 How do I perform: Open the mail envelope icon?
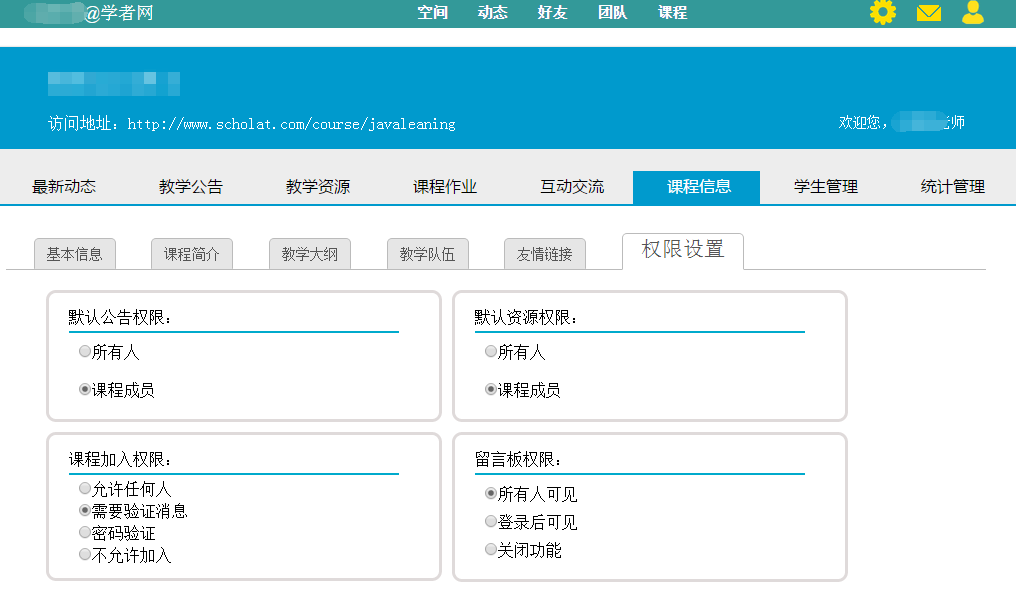coord(929,13)
